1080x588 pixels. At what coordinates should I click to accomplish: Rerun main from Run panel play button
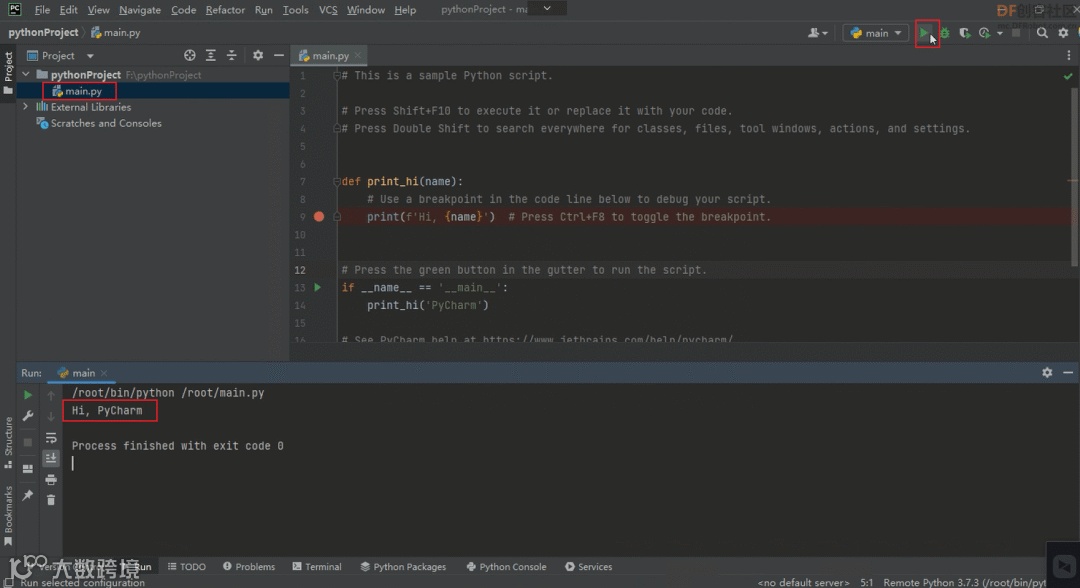[28, 395]
